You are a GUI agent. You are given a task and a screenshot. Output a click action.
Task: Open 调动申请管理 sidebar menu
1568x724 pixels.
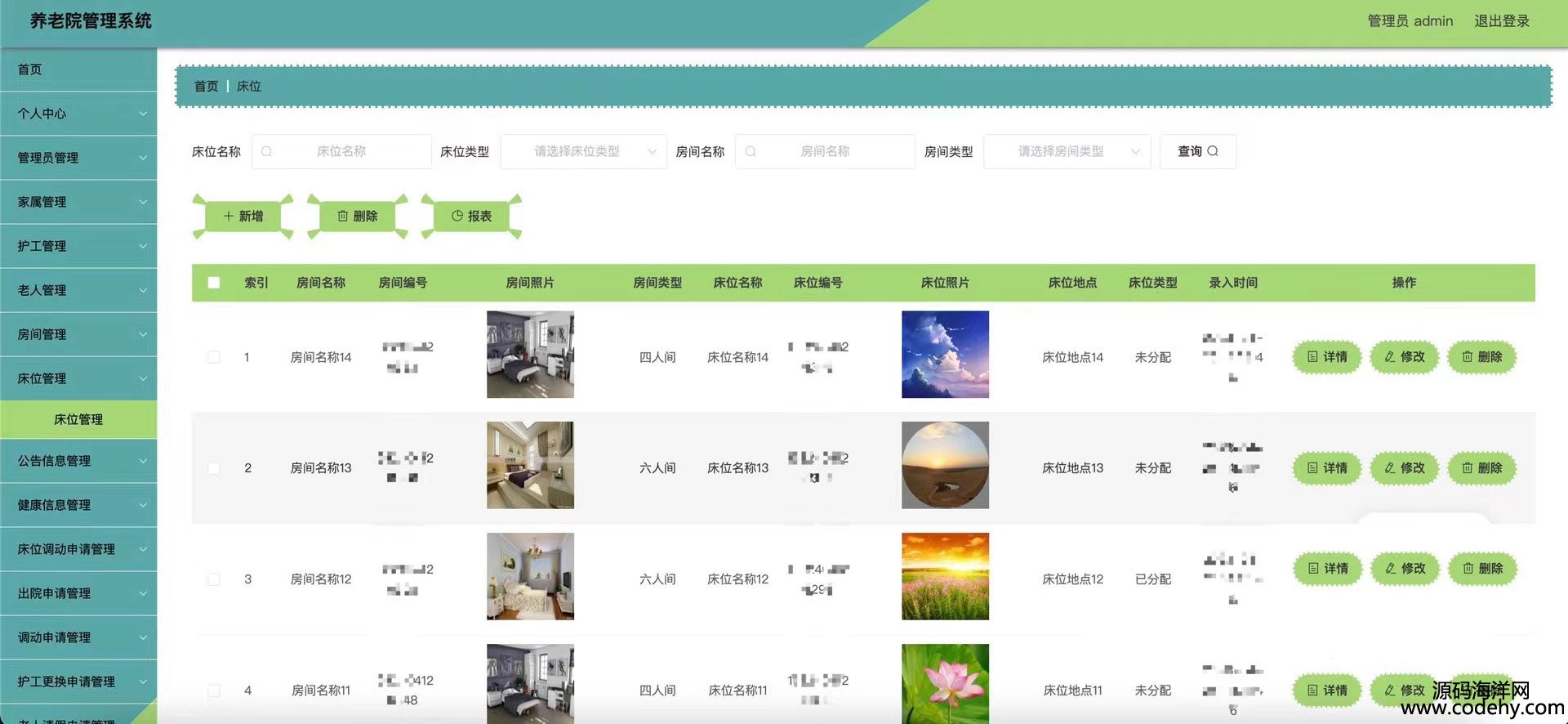(x=78, y=637)
